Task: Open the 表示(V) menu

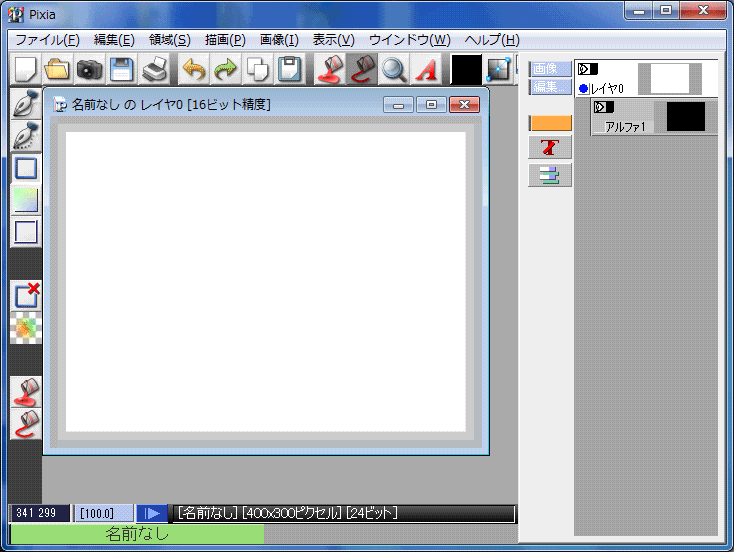Action: pyautogui.click(x=333, y=40)
